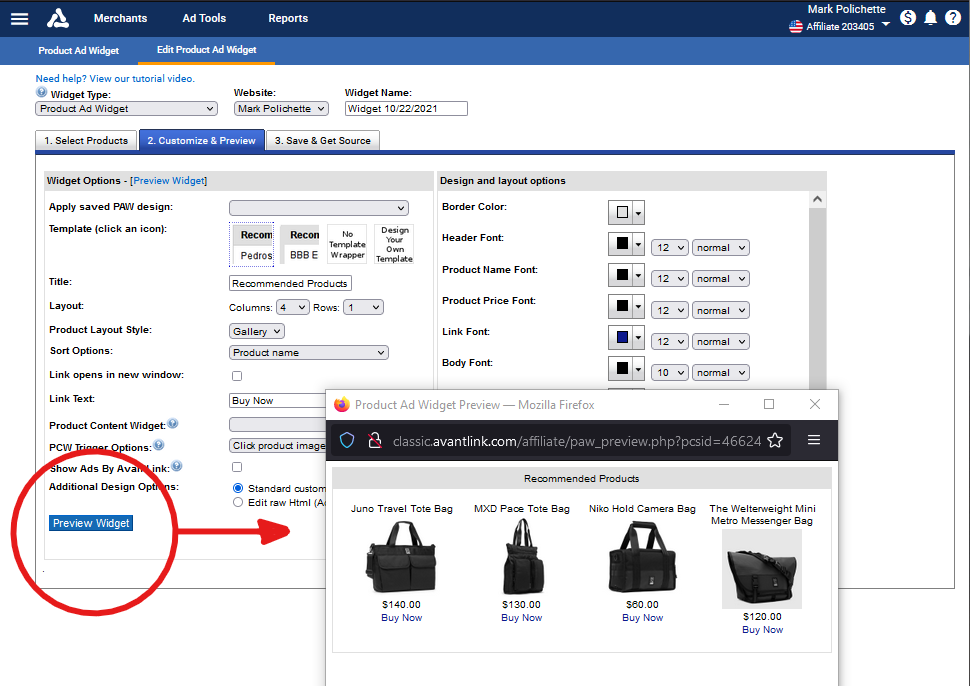Select Edit raw Html radio option
Viewport: 970px width, 686px height.
pyautogui.click(x=238, y=502)
